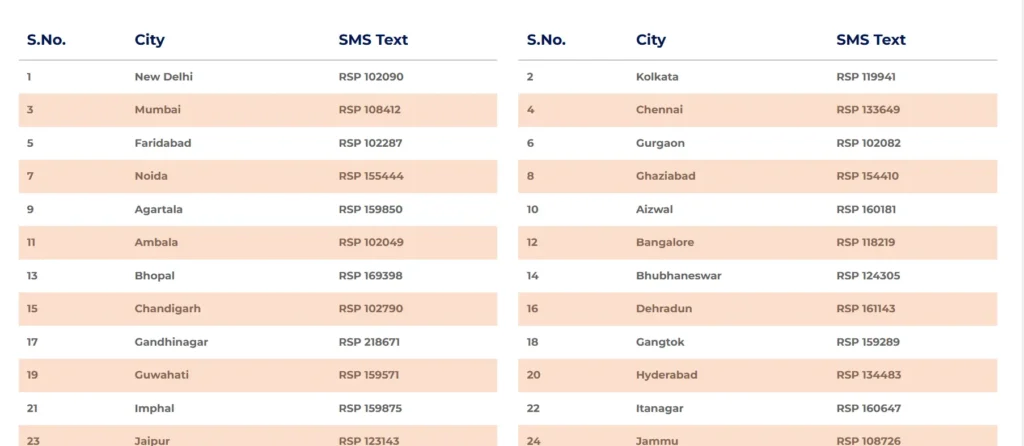
Task: Select SMS text RSP 102090
Action: point(371,76)
